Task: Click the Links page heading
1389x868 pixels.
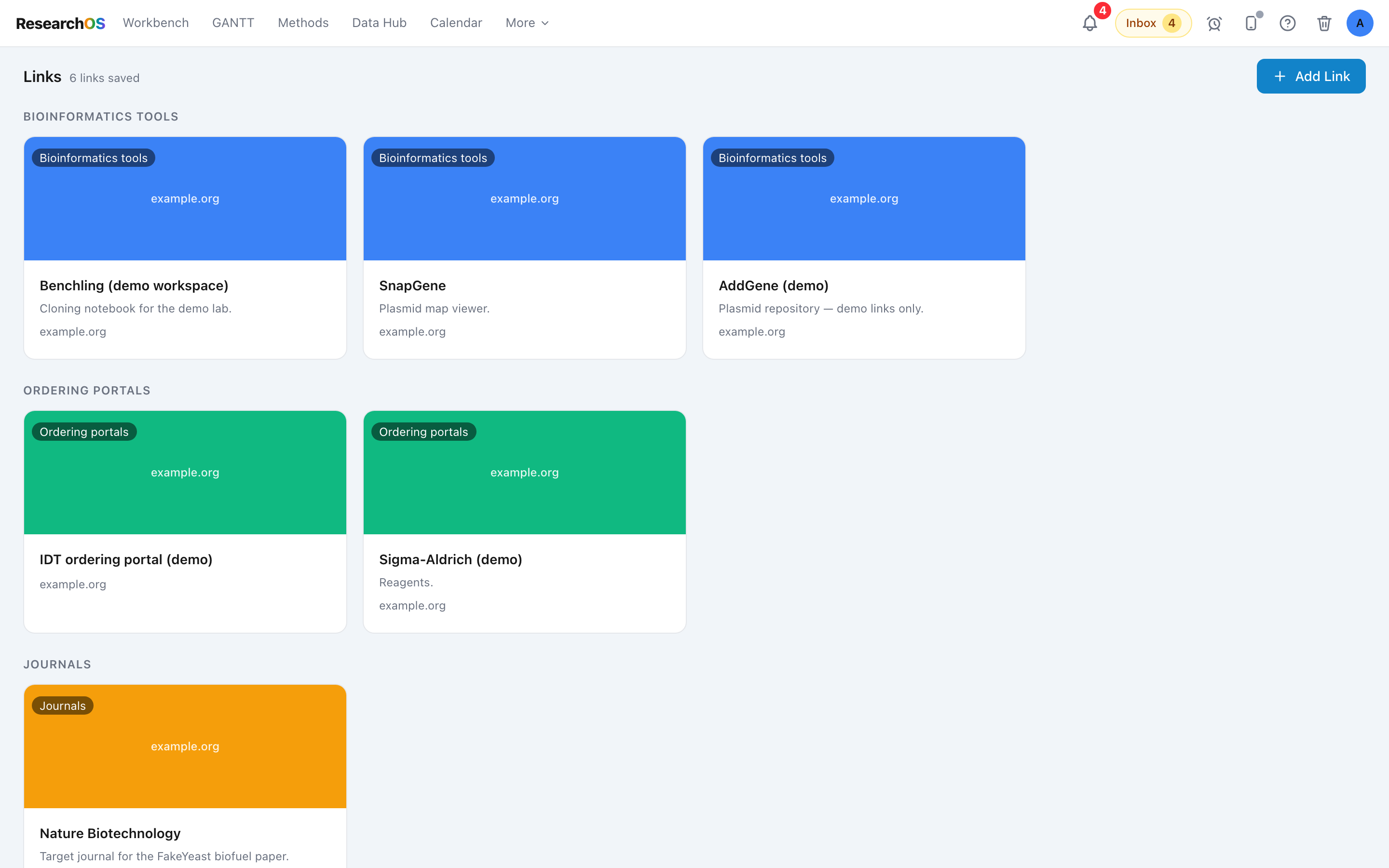Action: pyautogui.click(x=42, y=76)
